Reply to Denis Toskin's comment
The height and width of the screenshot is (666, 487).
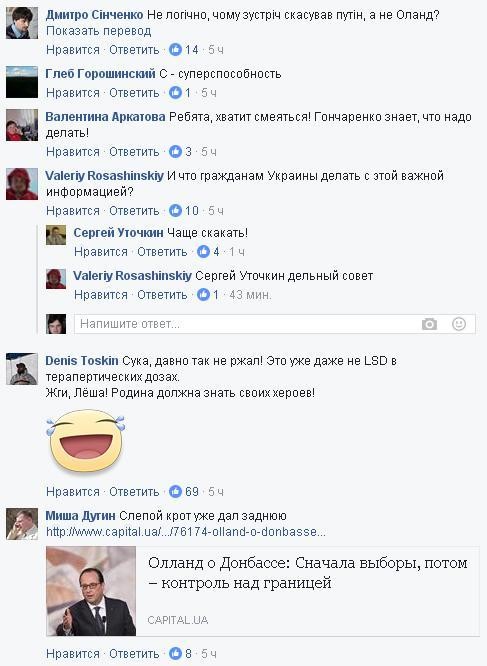point(134,491)
